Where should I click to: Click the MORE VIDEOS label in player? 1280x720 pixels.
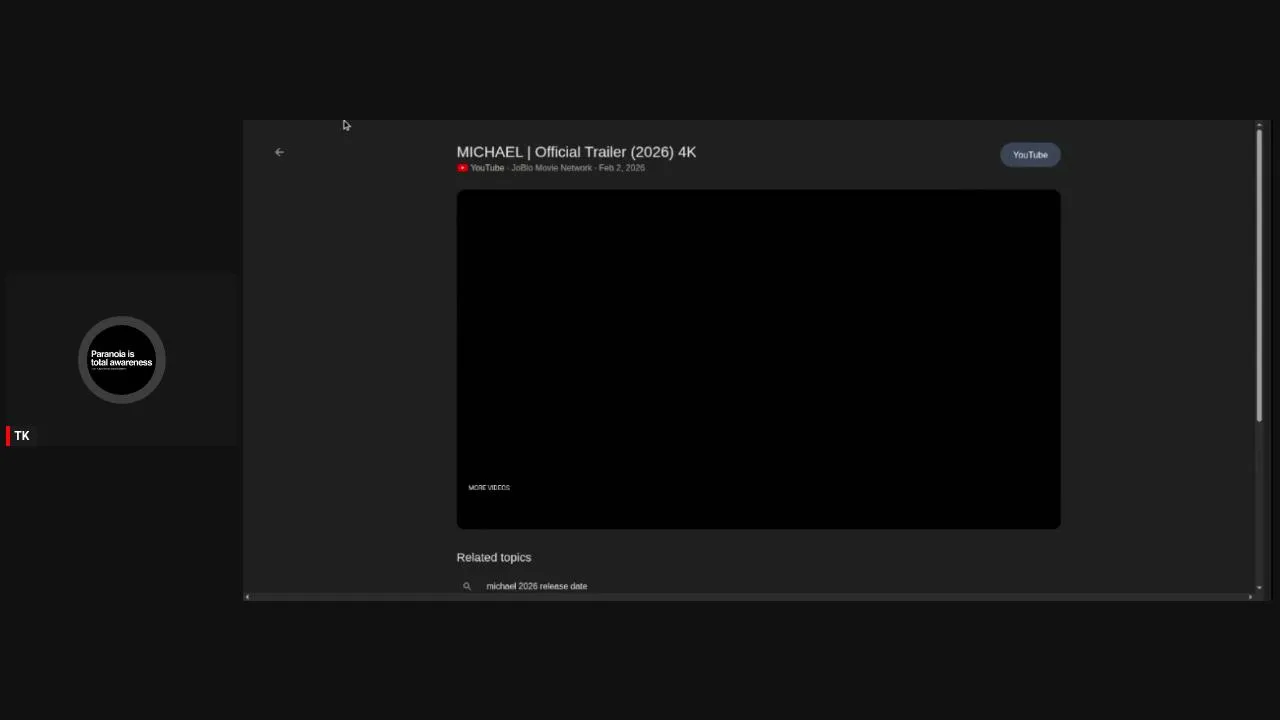pos(489,488)
